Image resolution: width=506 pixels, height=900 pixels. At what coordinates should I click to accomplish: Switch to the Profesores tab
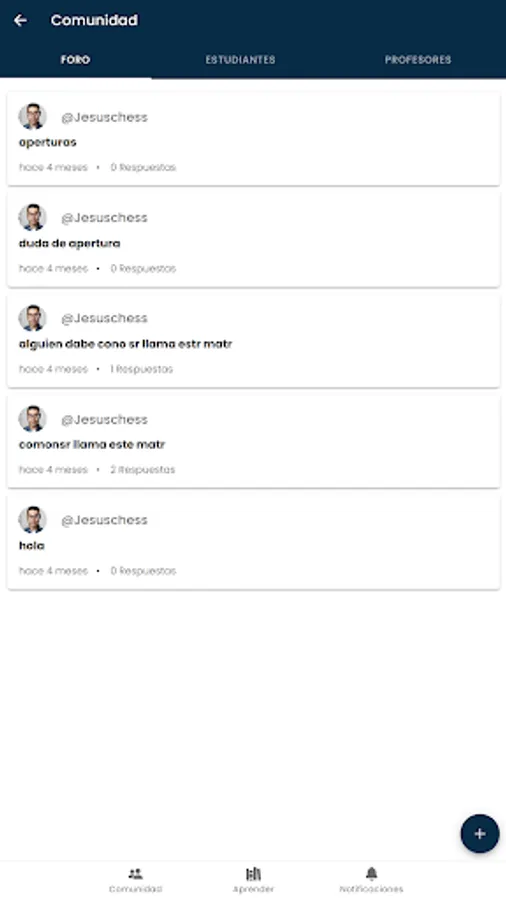point(418,60)
